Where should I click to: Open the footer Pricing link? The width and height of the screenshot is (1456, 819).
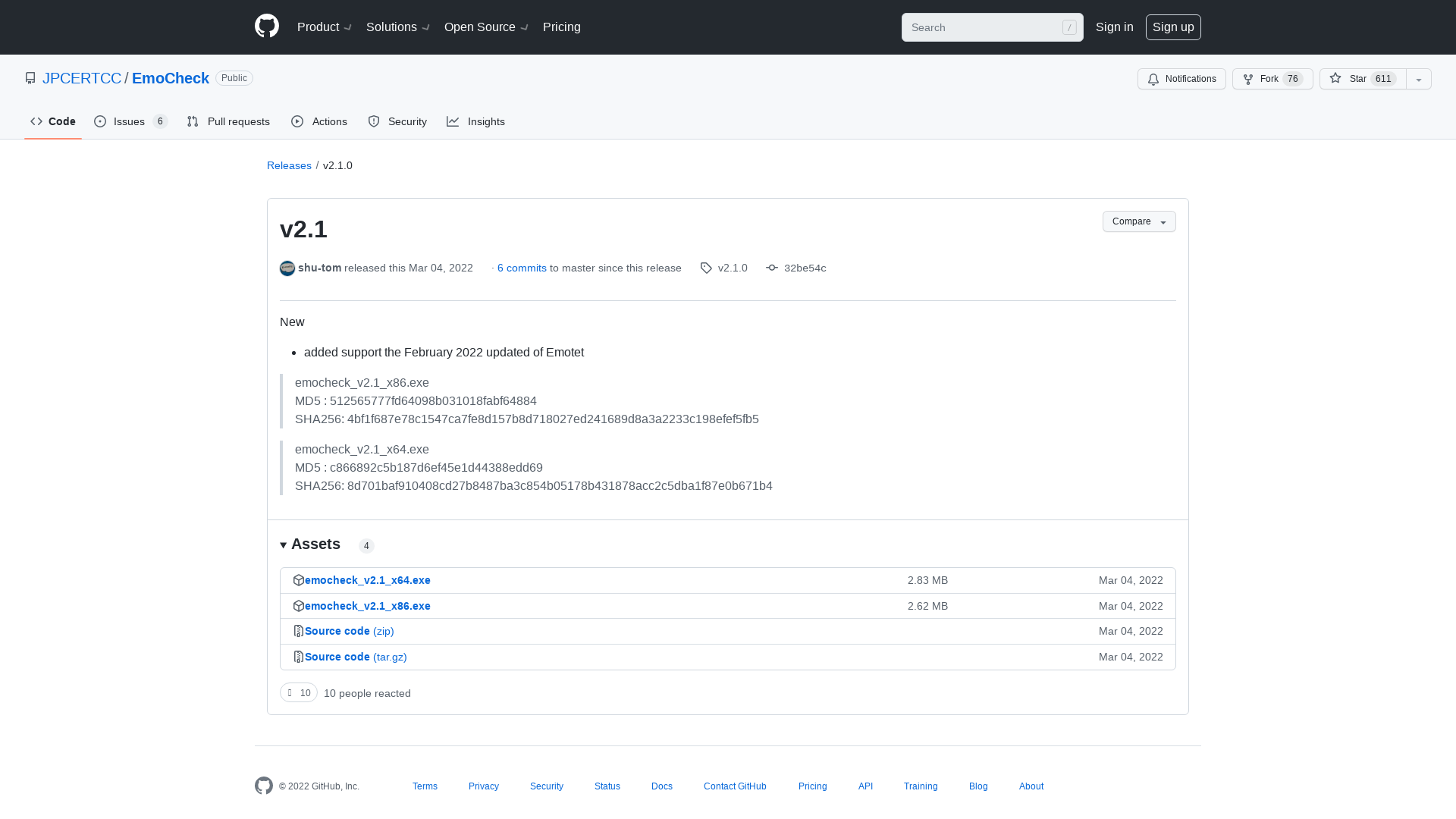[813, 786]
